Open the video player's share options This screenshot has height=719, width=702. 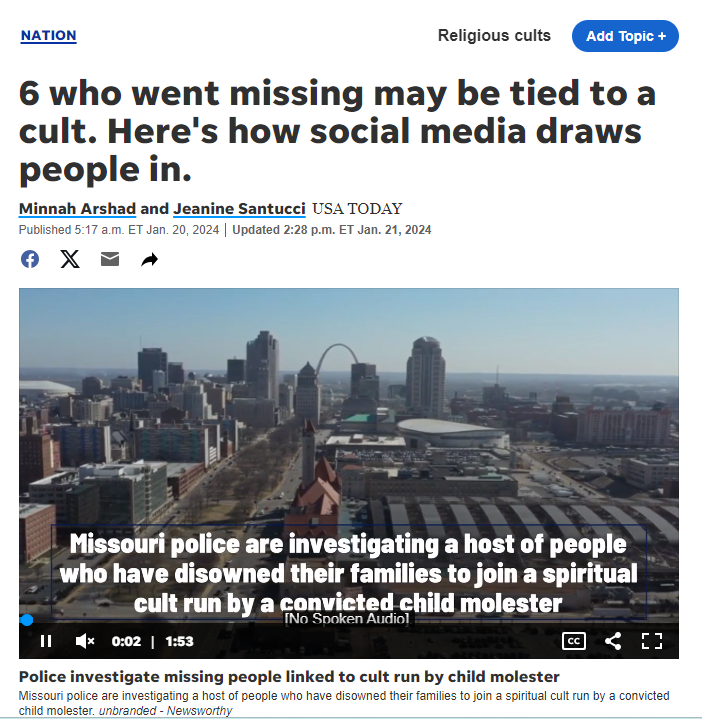613,641
